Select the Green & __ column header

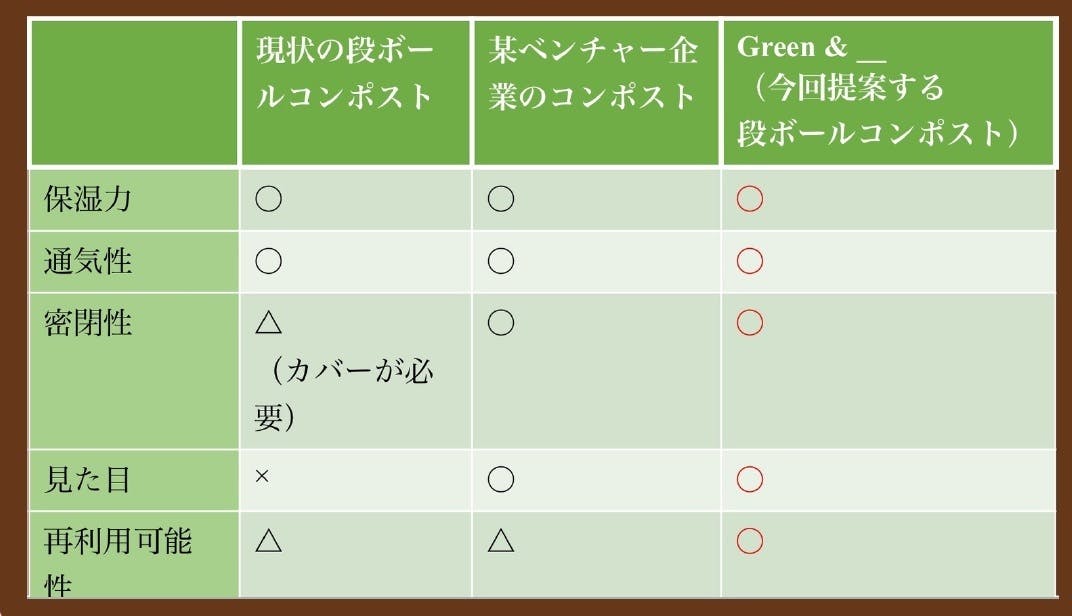(x=879, y=90)
